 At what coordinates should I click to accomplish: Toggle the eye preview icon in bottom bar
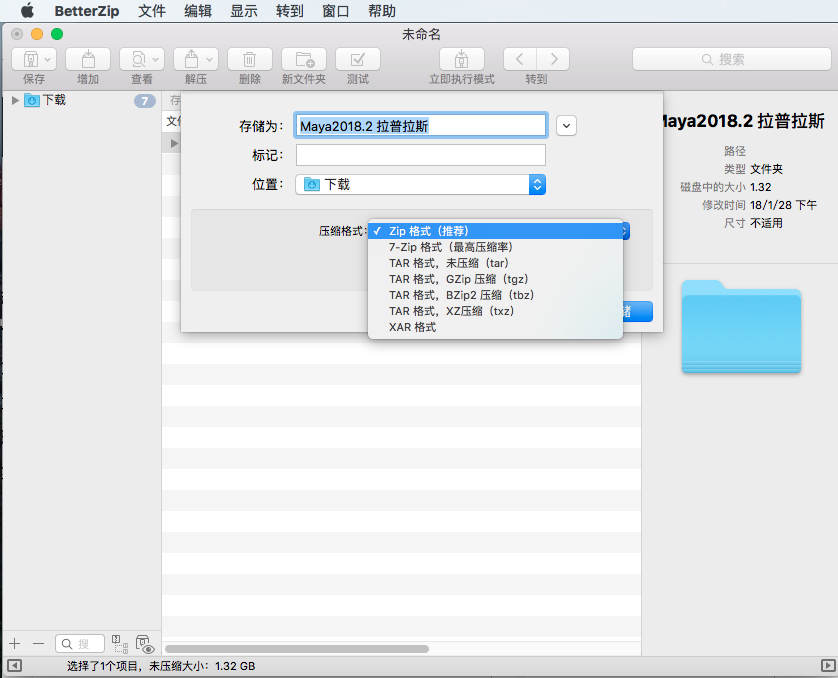click(x=144, y=645)
